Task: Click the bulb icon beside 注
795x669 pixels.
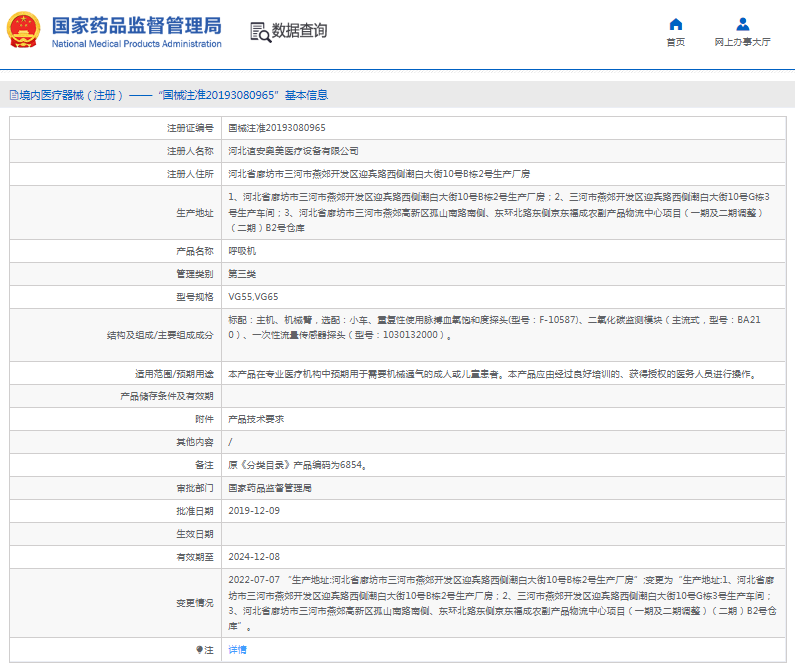Action: [200, 649]
